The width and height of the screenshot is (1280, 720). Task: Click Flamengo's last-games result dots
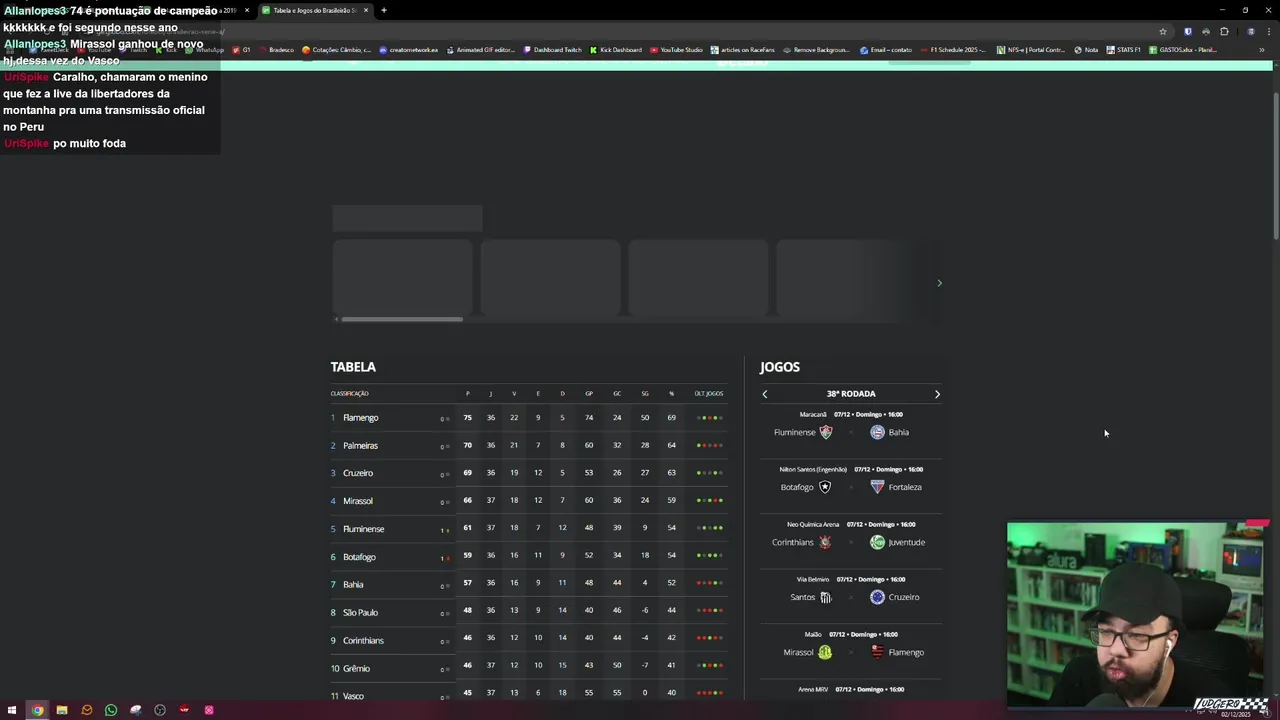coord(709,418)
